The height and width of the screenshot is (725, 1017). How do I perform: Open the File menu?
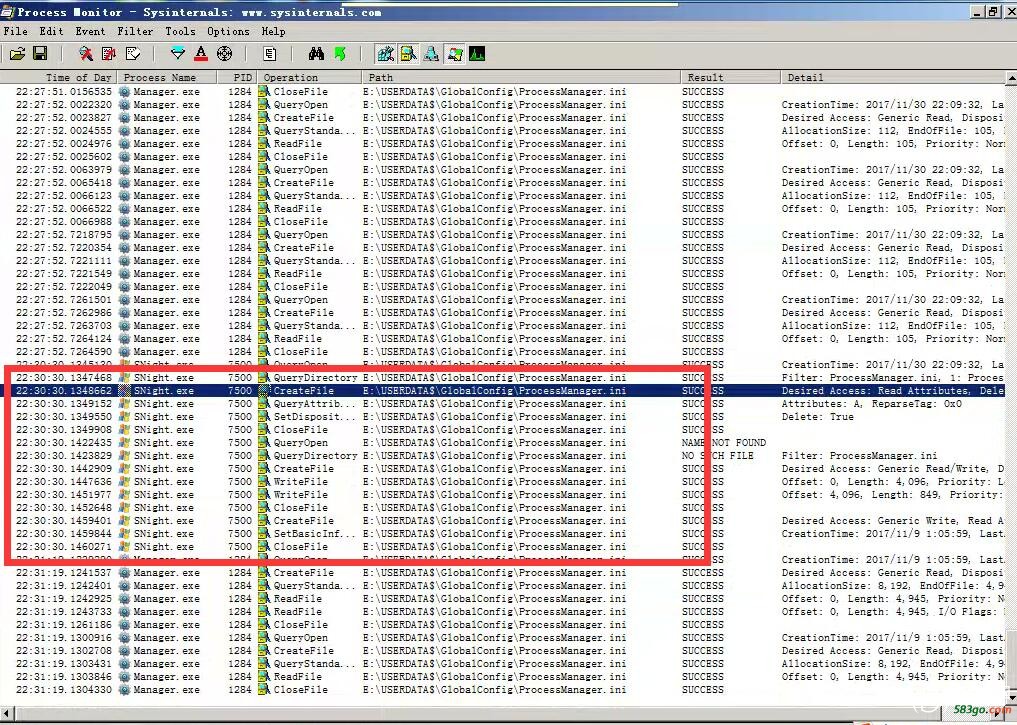coord(16,31)
